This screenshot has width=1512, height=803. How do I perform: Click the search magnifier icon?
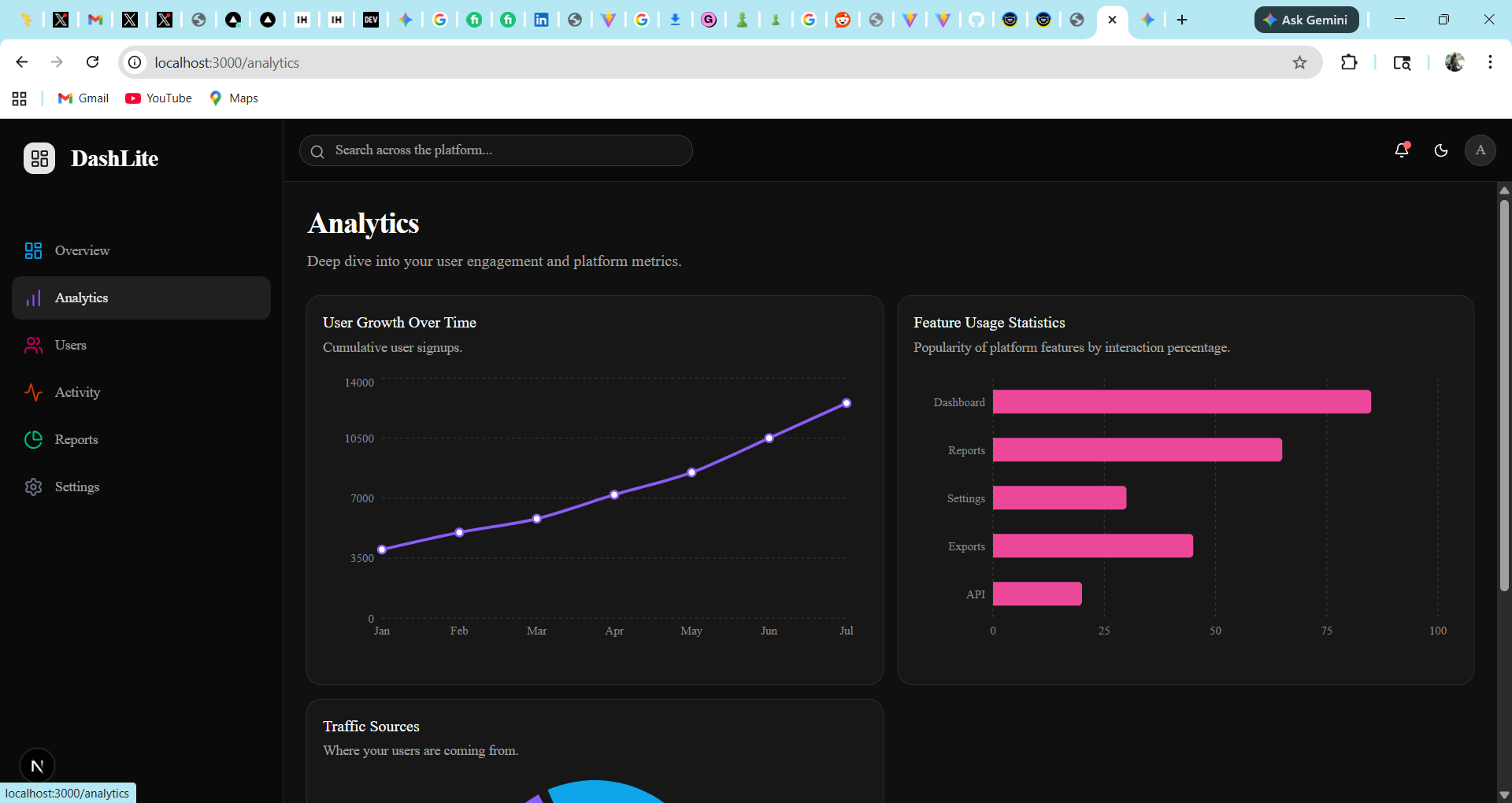tap(318, 150)
